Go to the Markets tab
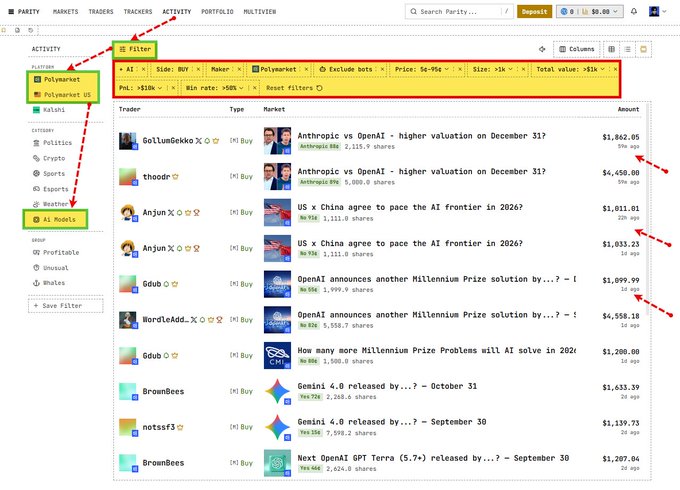This screenshot has width=680, height=490. [65, 12]
